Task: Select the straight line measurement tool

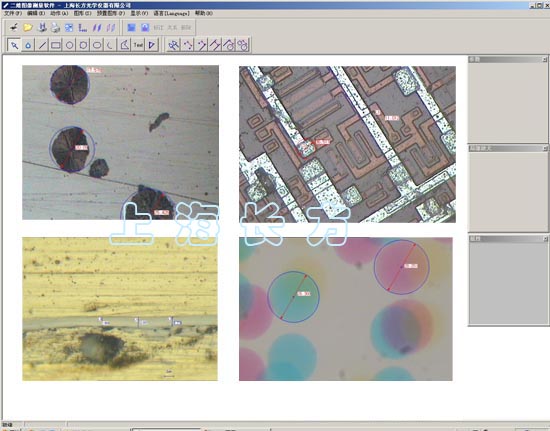Action: click(x=42, y=45)
